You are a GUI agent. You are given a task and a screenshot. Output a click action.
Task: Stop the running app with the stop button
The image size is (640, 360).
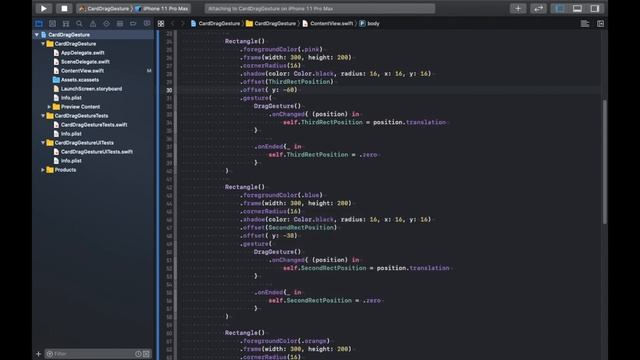[64, 8]
